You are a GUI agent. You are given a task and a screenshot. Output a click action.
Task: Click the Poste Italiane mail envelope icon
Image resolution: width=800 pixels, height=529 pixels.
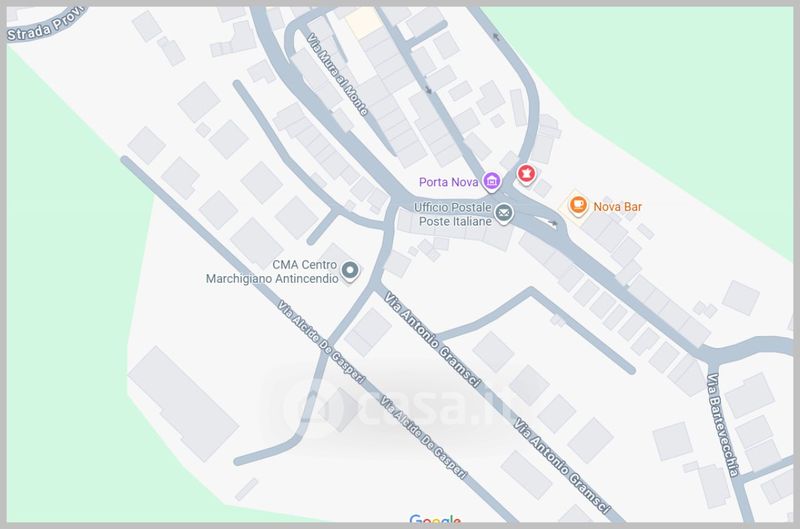pos(504,213)
